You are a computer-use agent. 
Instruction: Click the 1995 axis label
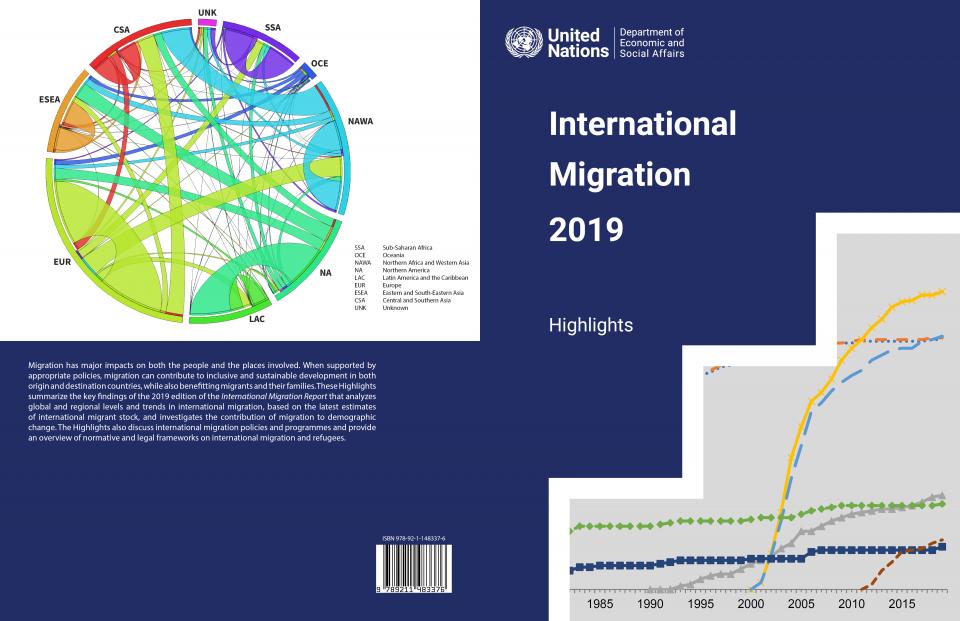700,604
